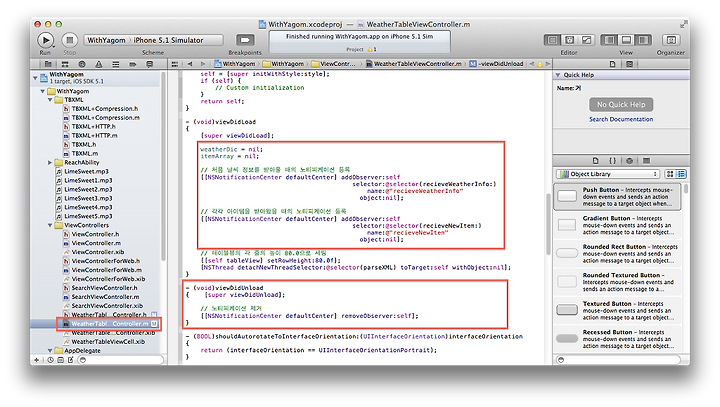Jump to next issue arrow
Screen dimensions: 720x407
547,64
